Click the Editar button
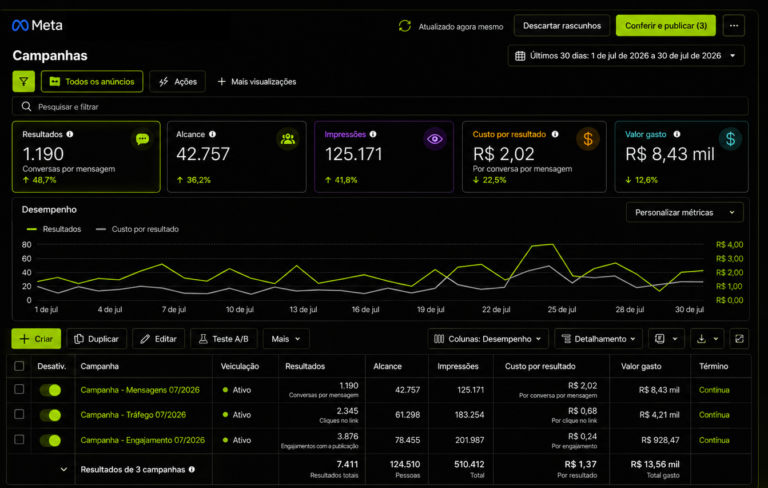 (x=159, y=339)
